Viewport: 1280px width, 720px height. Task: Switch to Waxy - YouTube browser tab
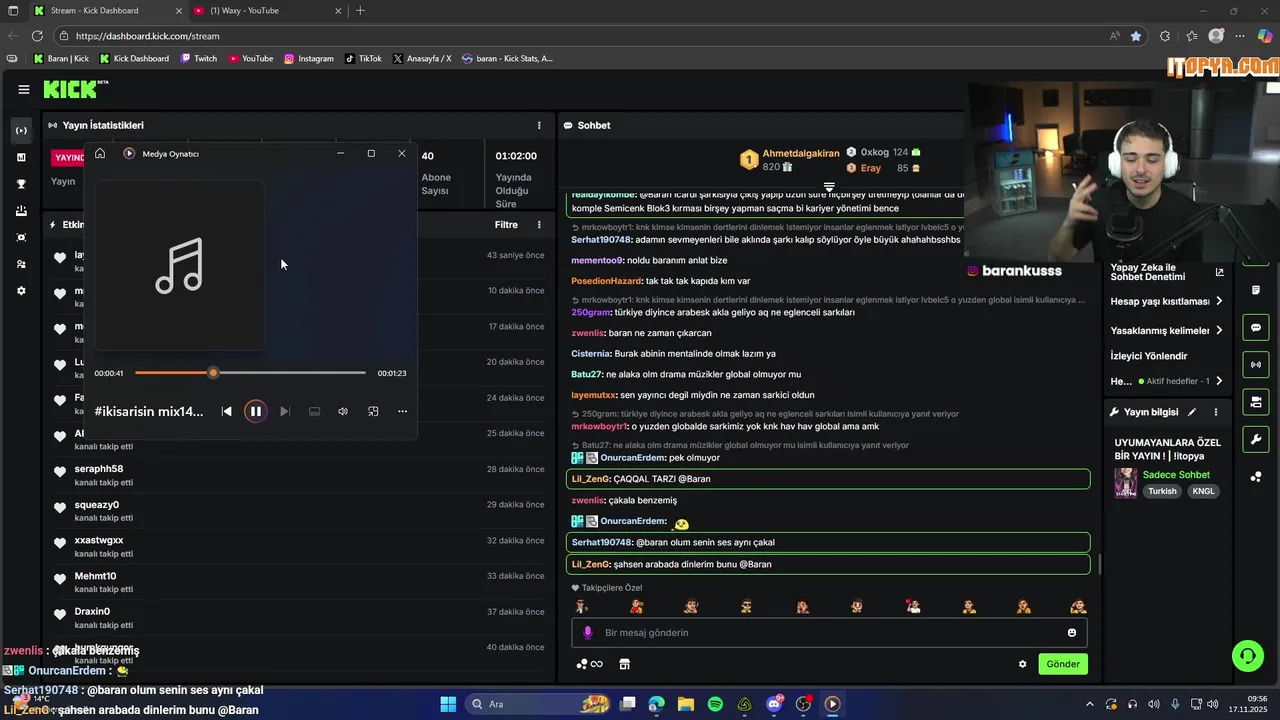[x=266, y=11]
